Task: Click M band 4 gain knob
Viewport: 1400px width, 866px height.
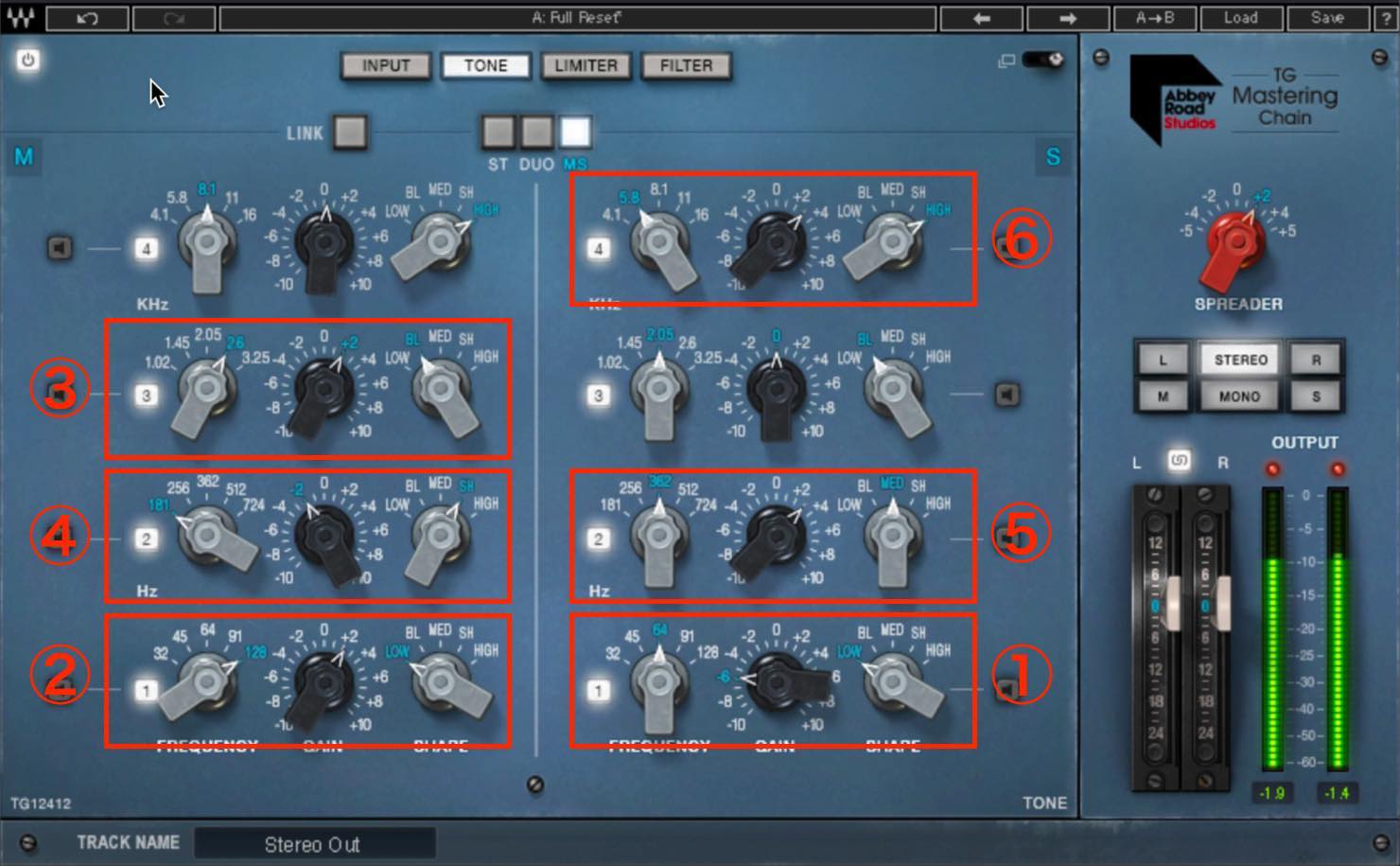Action: pos(324,243)
